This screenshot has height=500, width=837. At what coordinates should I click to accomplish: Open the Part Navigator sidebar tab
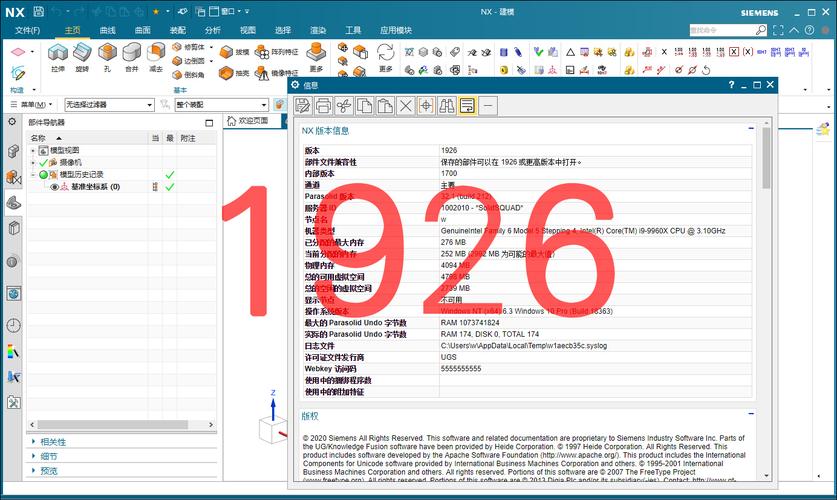(14, 203)
